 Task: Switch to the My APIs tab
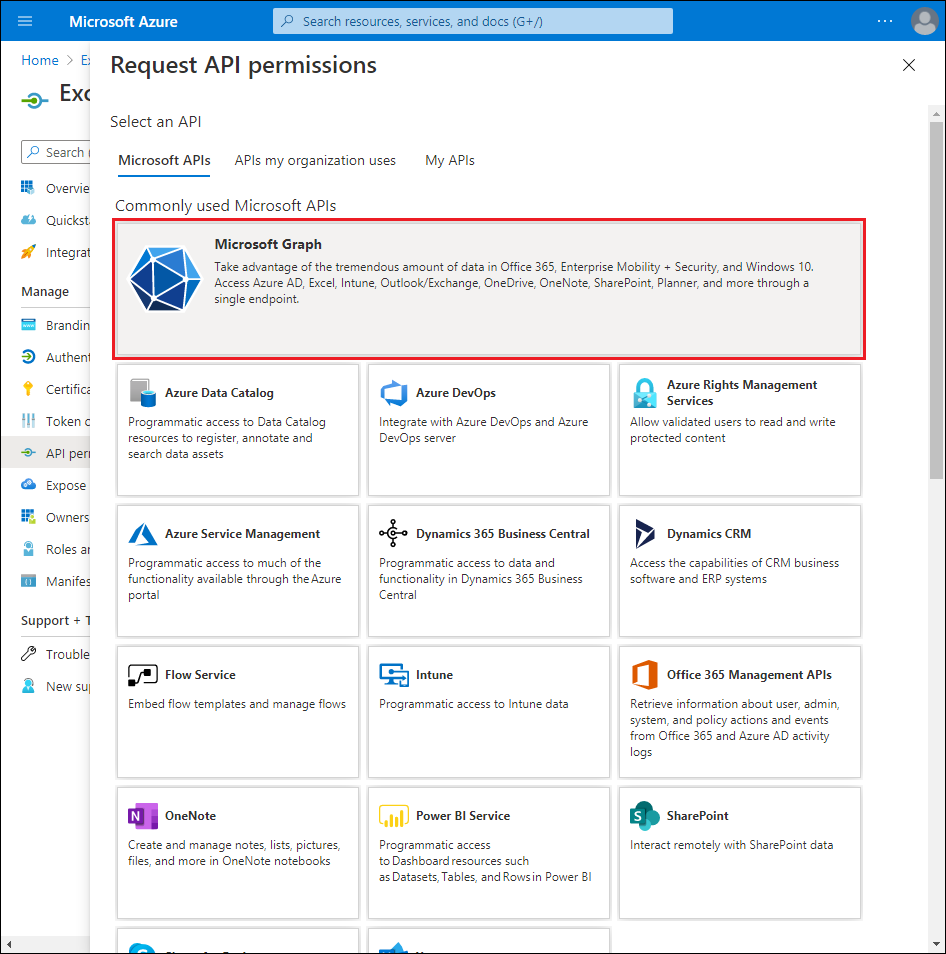(x=449, y=160)
